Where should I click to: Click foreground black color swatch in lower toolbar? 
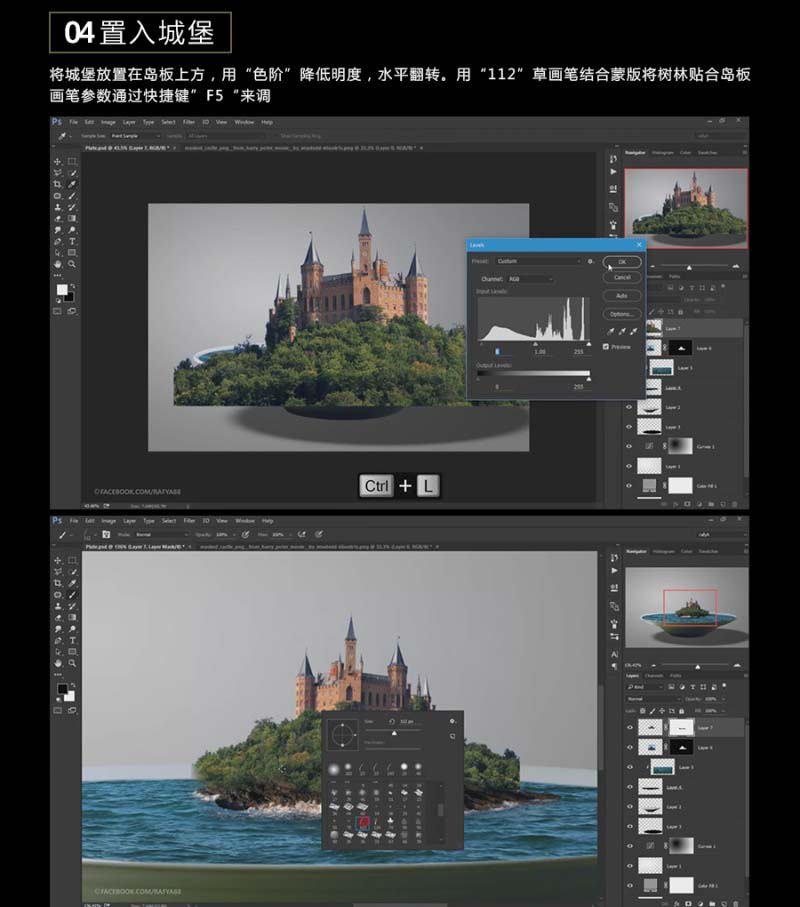(x=62, y=689)
